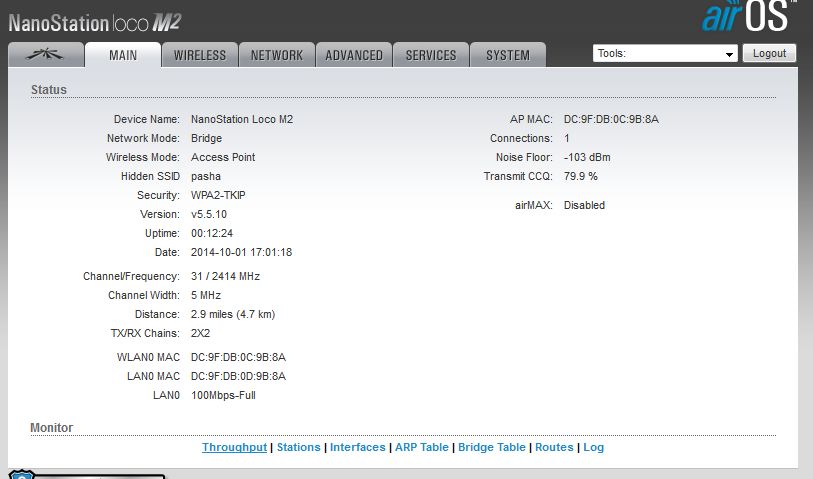Select the firmware version v5.5.10
This screenshot has width=813, height=479.
[x=209, y=214]
